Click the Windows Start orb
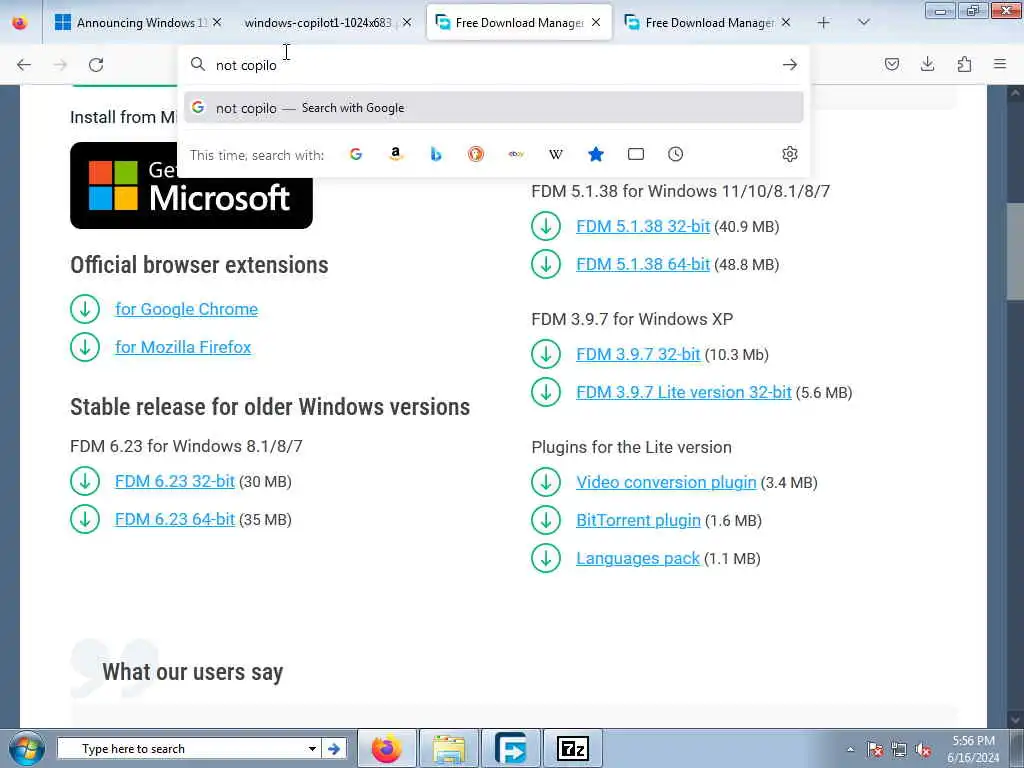The height and width of the screenshot is (768, 1024). pos(26,748)
